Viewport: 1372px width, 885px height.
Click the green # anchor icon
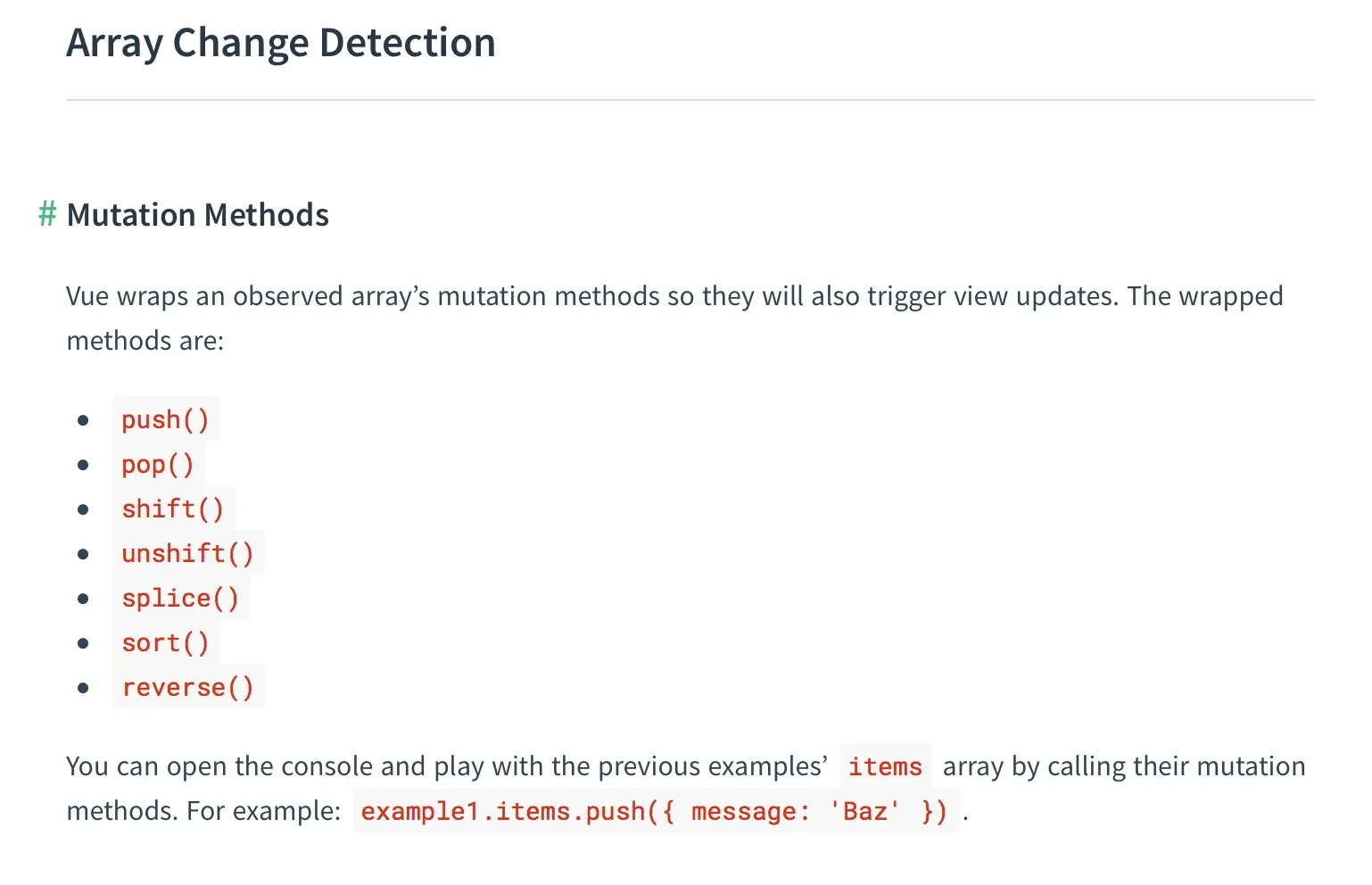(47, 215)
